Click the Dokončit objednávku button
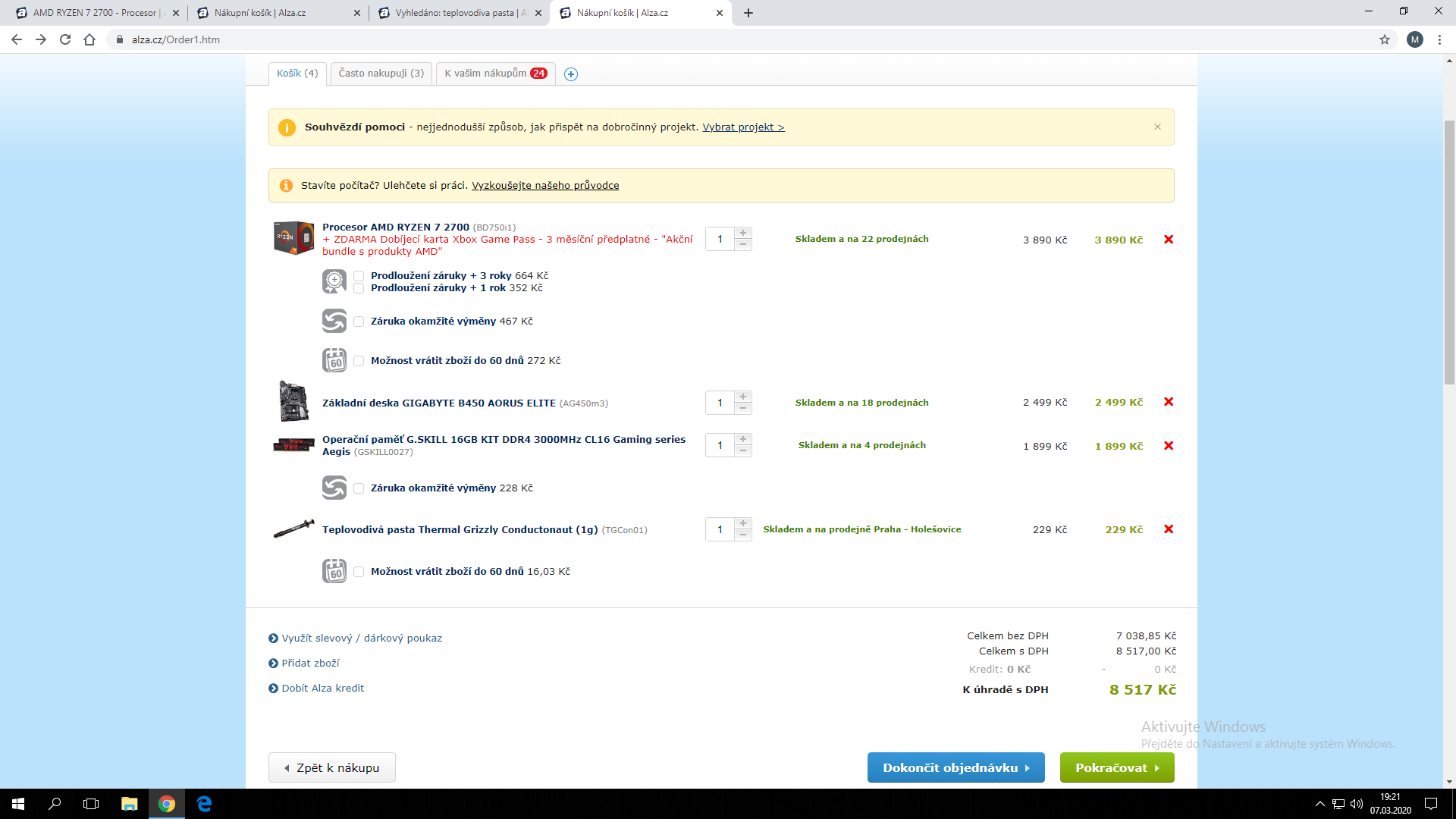This screenshot has width=1456, height=819. coord(955,767)
